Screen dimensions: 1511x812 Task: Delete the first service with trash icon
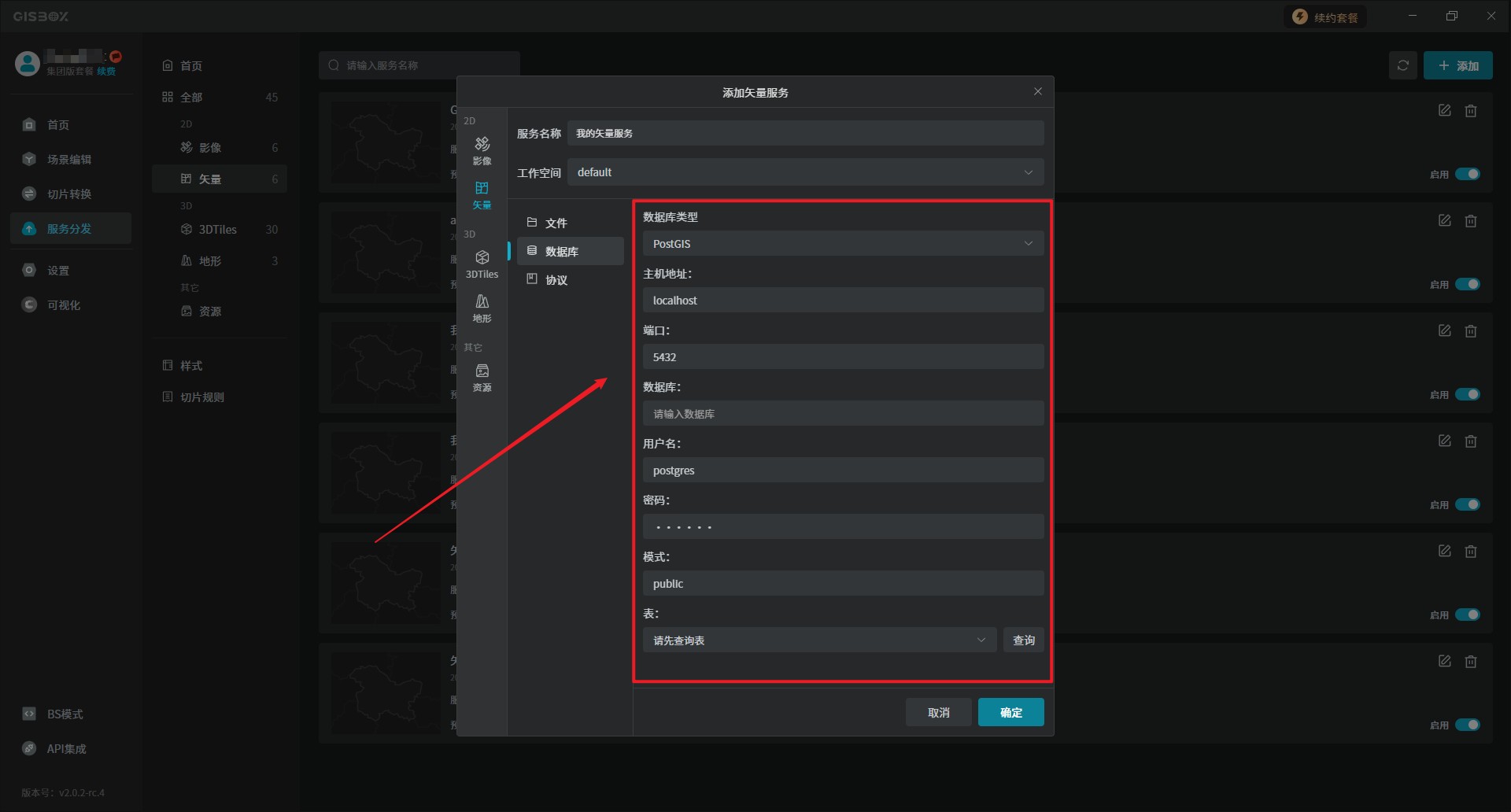(1470, 111)
